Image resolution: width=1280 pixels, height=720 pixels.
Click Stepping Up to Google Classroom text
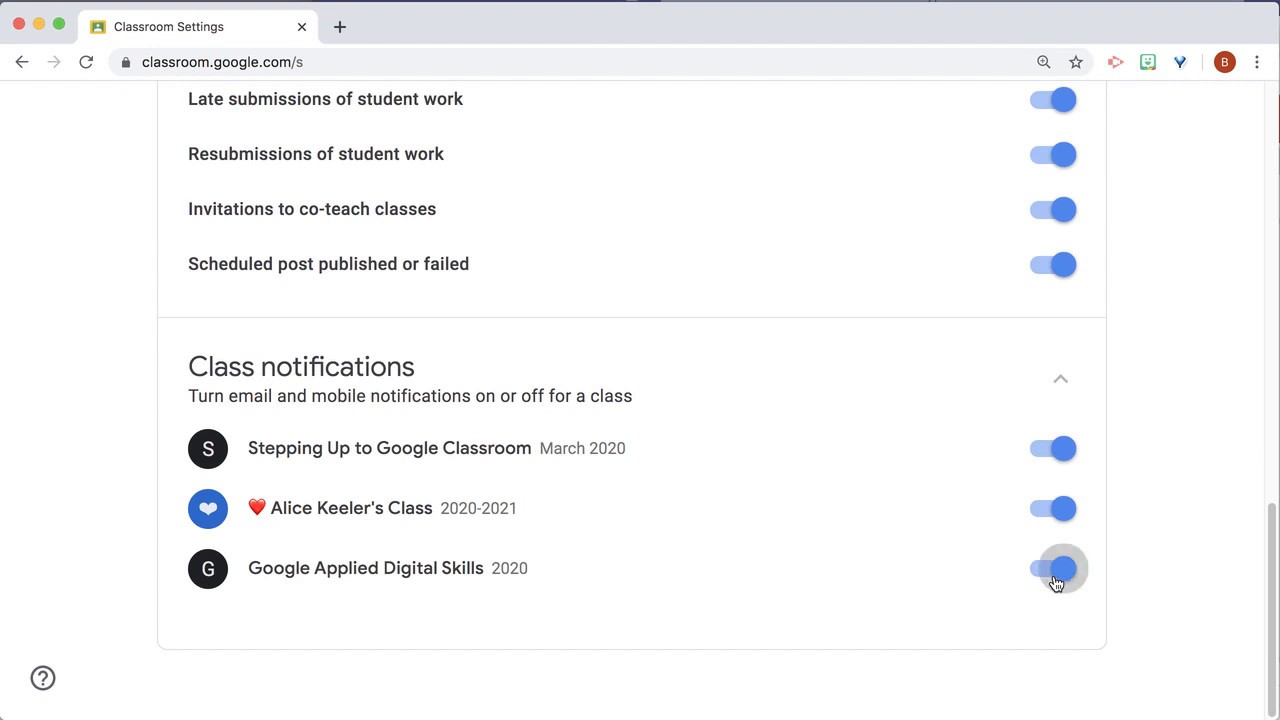click(389, 448)
